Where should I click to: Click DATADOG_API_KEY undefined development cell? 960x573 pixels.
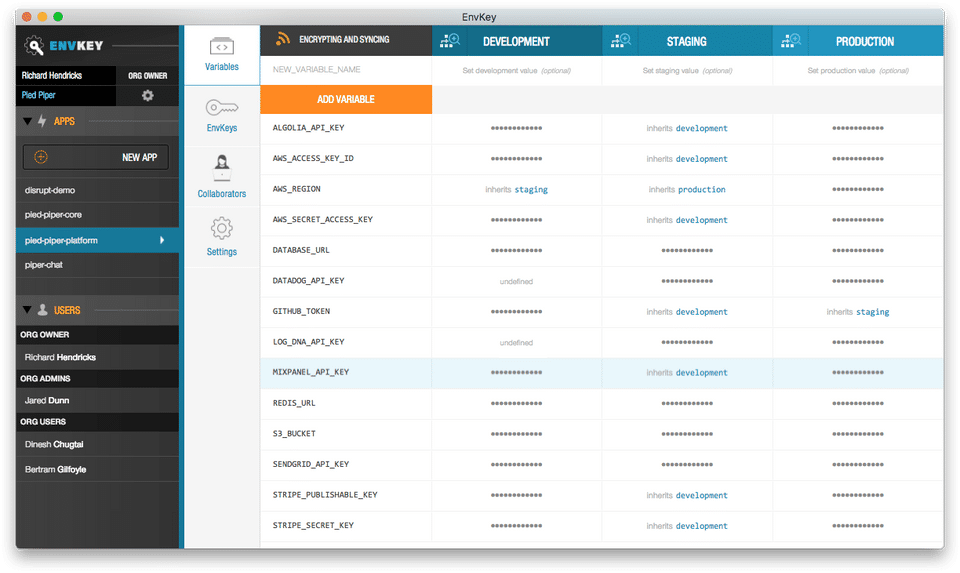[516, 282]
